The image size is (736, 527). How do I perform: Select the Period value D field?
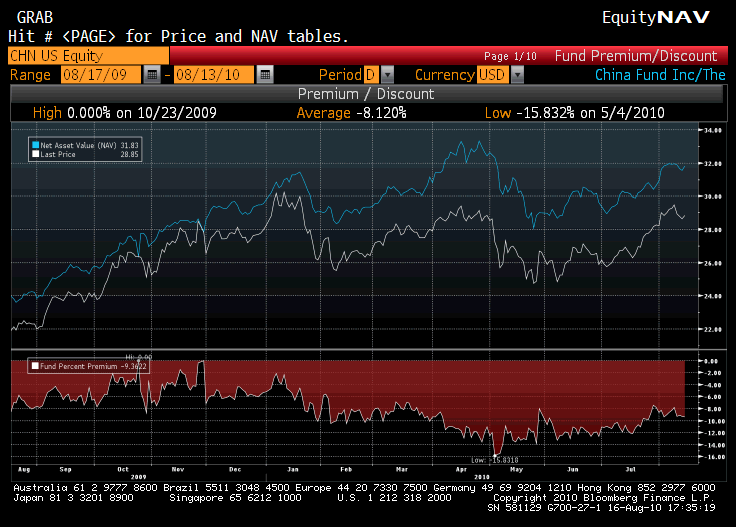(371, 75)
